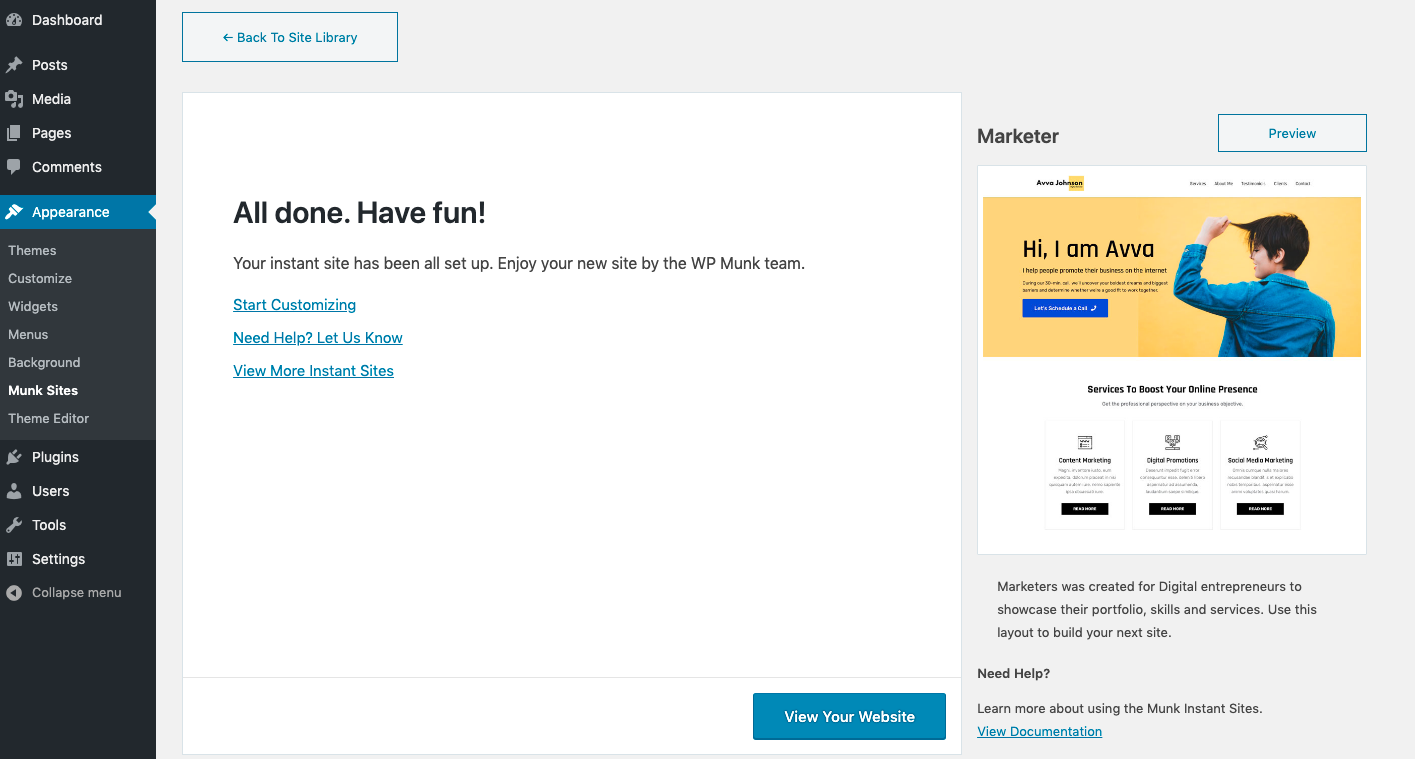1415x759 pixels.
Task: Open the Background submenu item
Action: 44,362
